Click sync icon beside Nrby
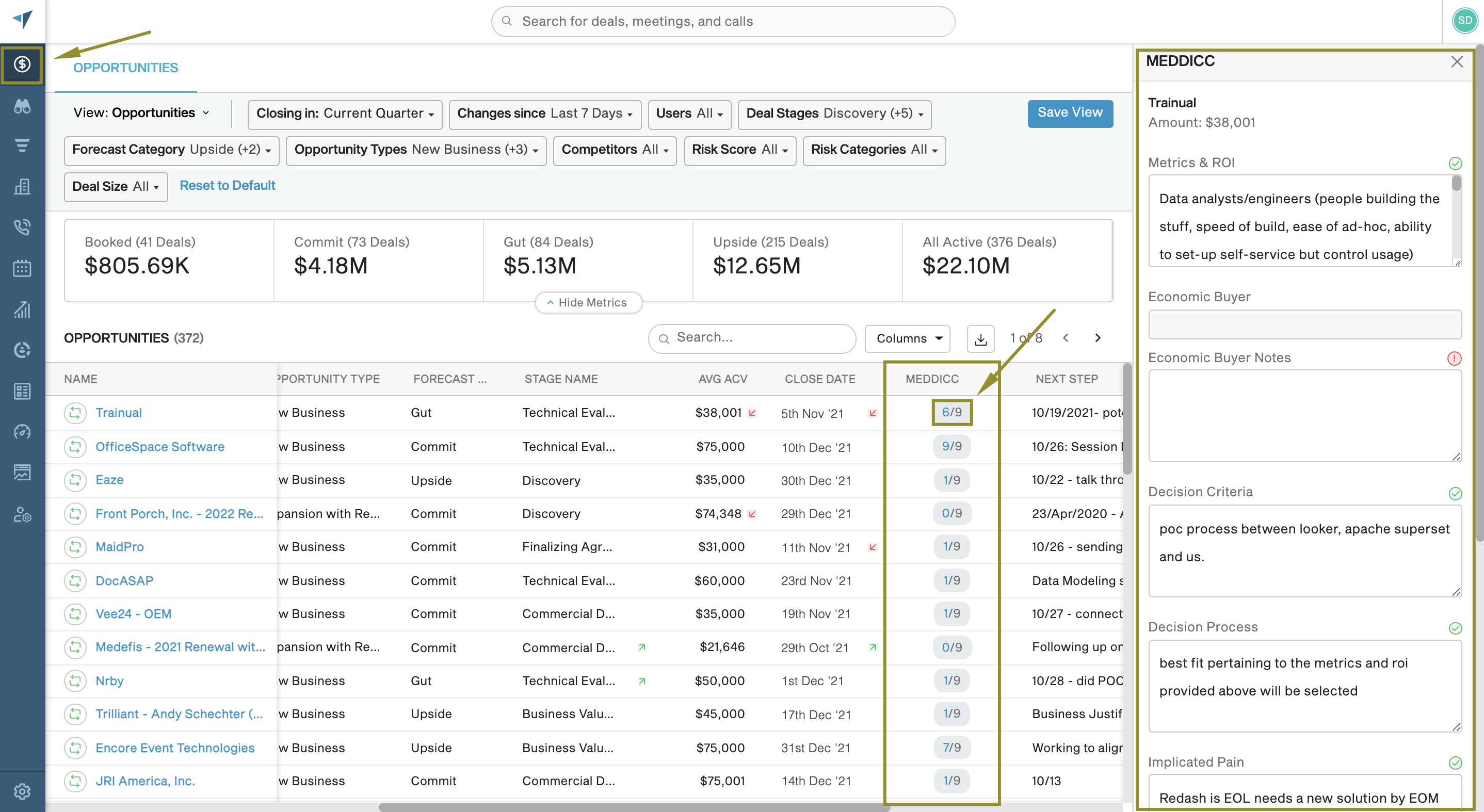This screenshot has height=812, width=1484. (x=75, y=680)
